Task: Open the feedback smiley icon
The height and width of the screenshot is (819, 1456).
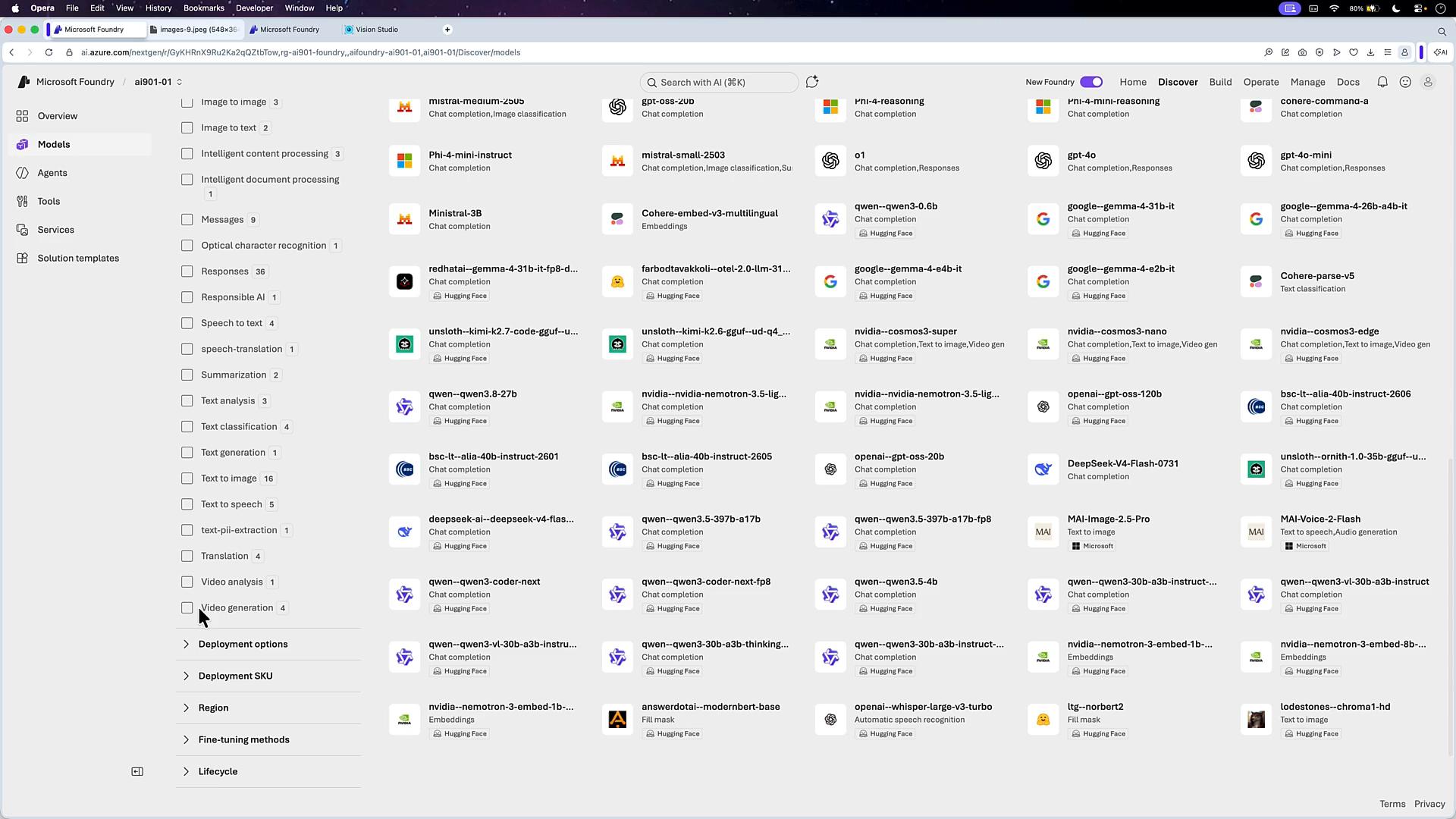Action: click(x=1405, y=82)
